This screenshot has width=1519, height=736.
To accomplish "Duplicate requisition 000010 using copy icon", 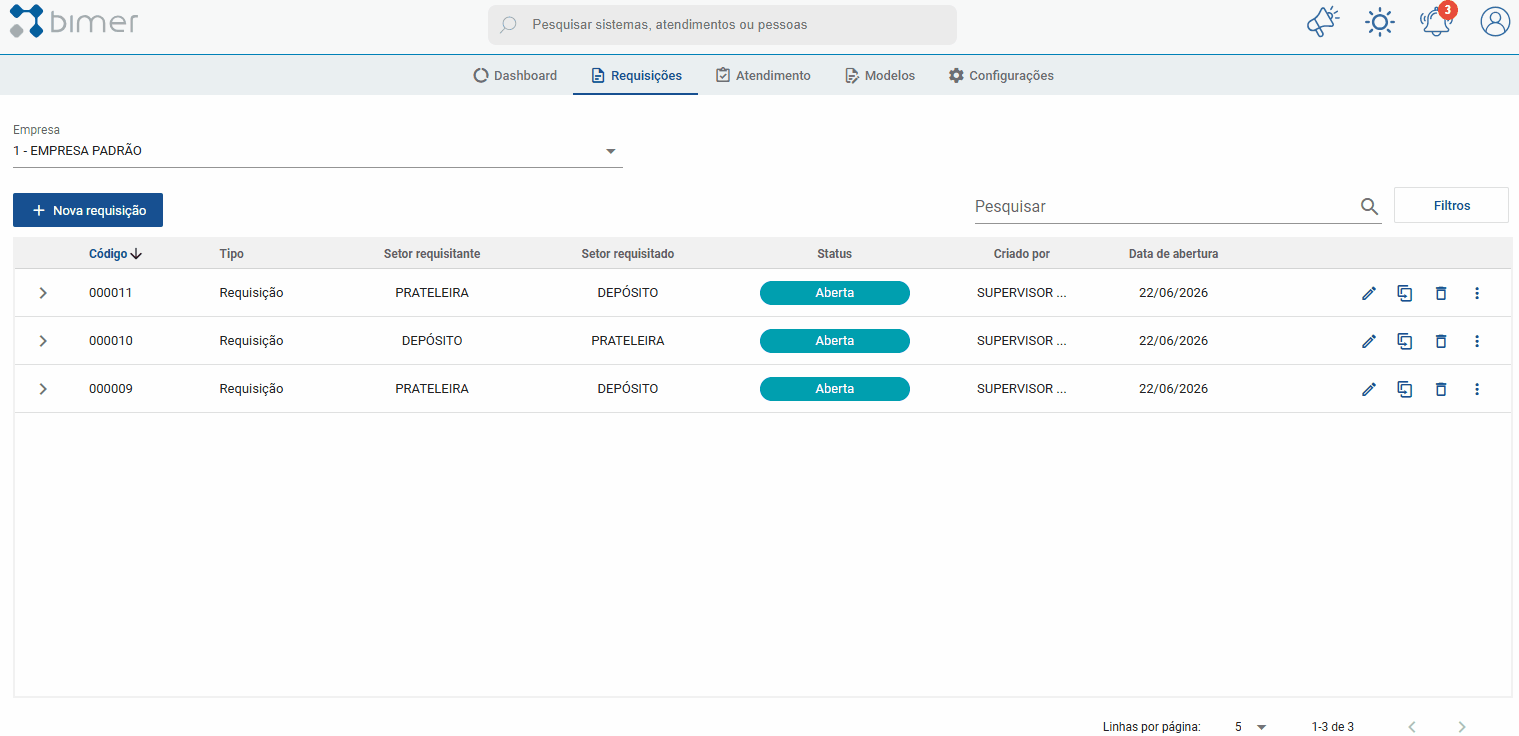I will point(1405,341).
